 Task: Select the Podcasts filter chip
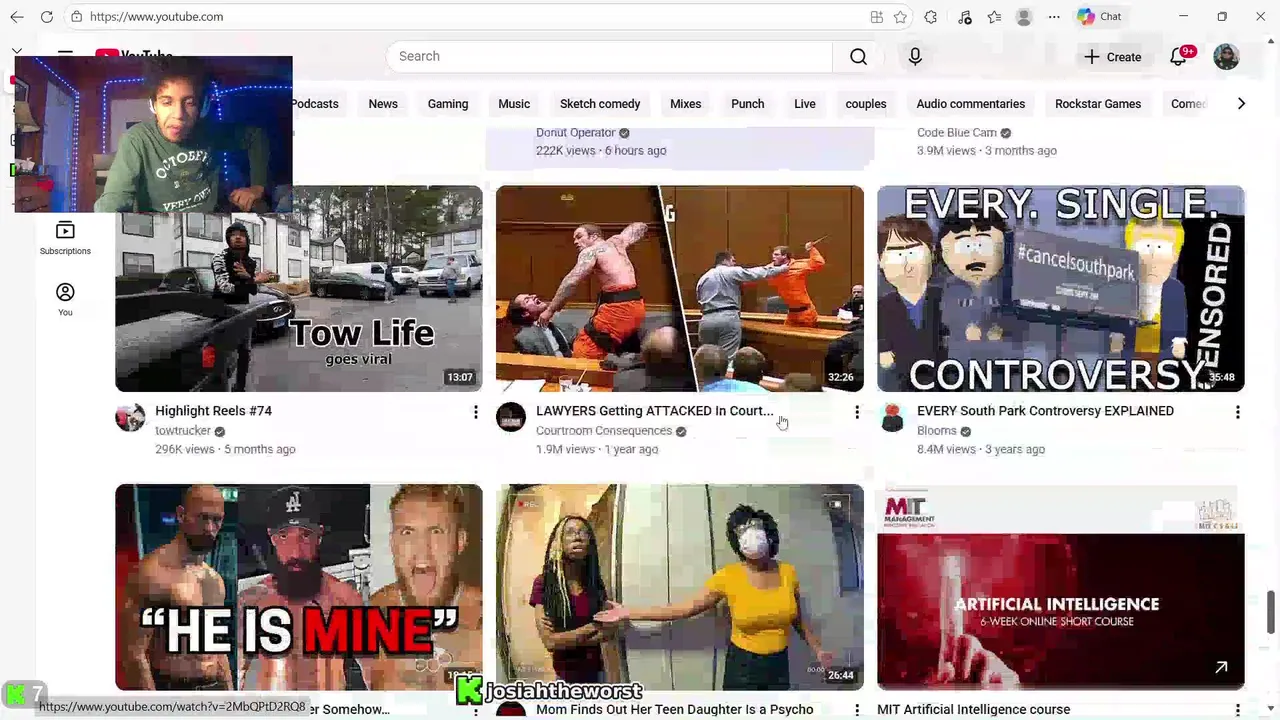click(x=314, y=104)
